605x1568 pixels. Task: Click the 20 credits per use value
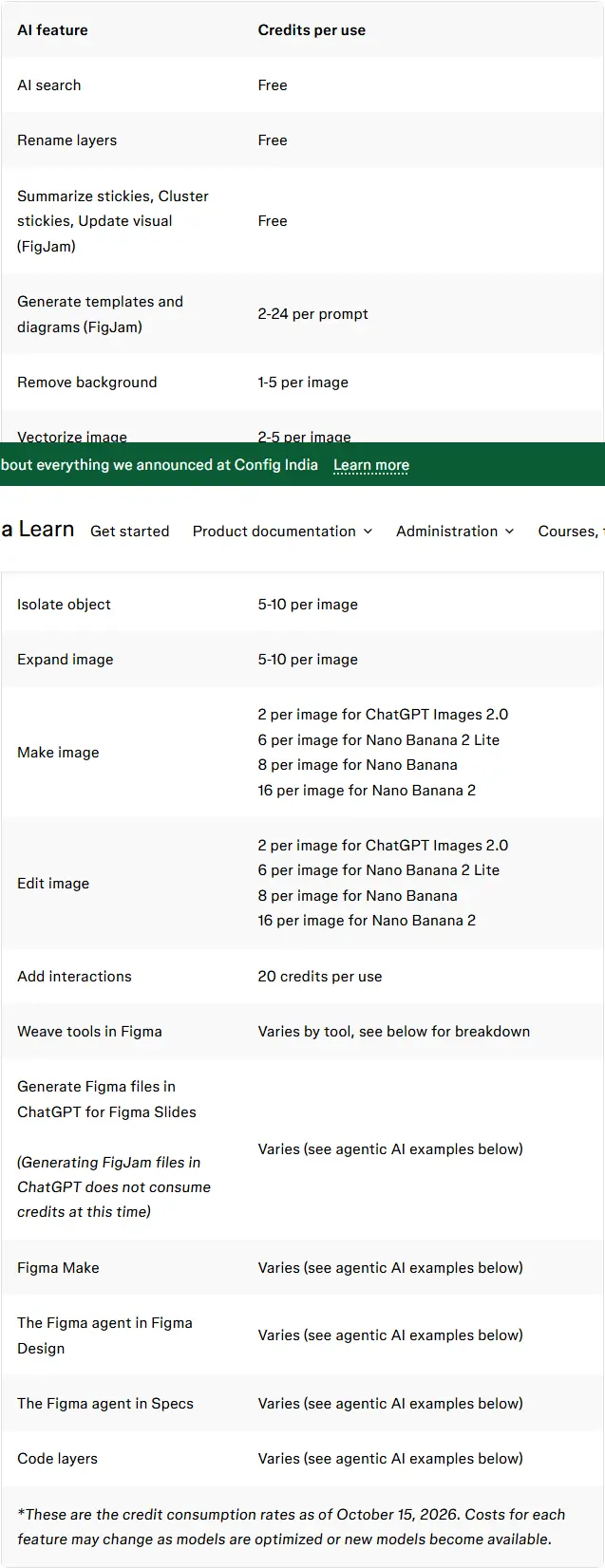320,977
